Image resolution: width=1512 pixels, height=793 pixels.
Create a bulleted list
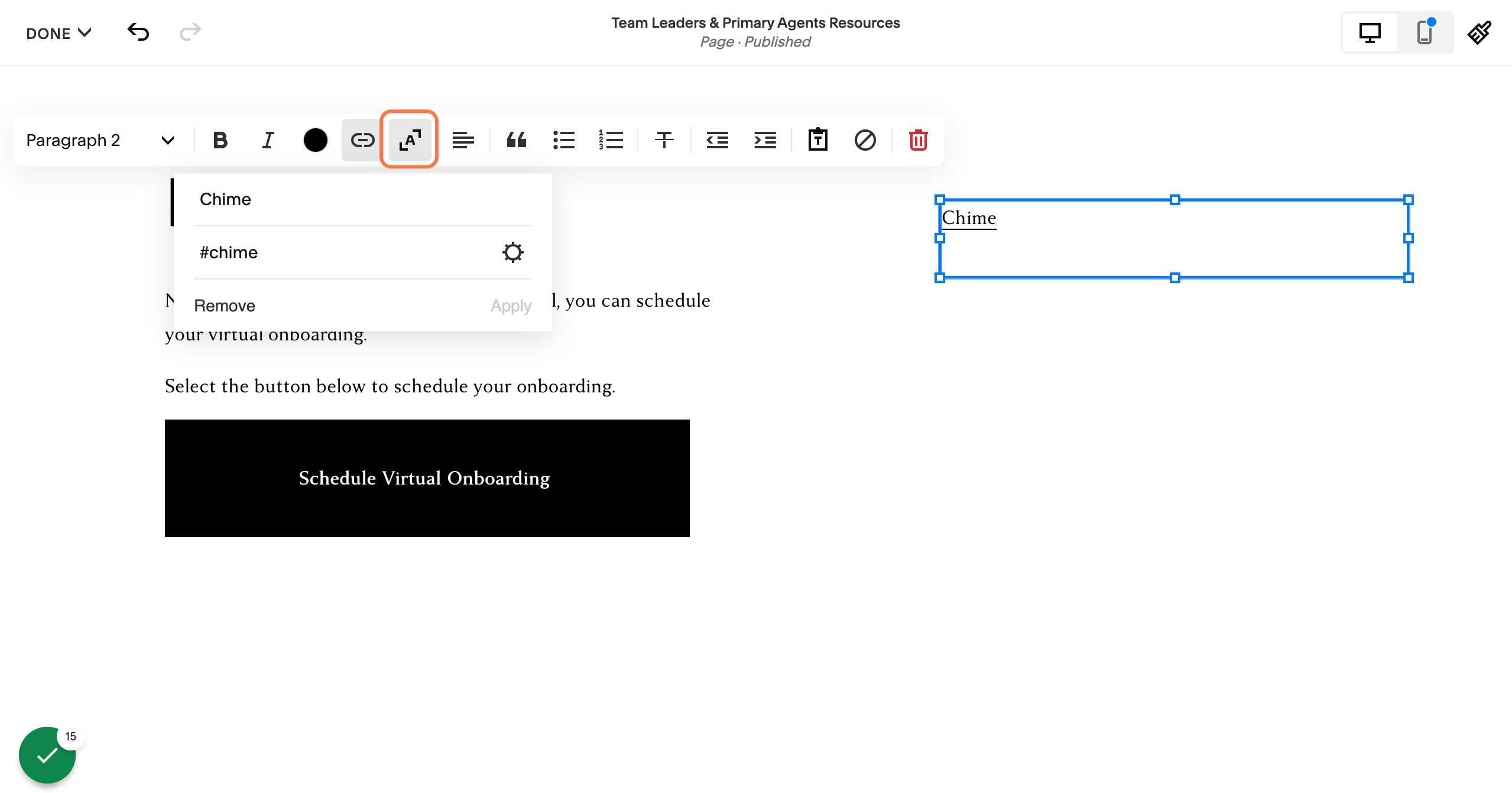563,140
